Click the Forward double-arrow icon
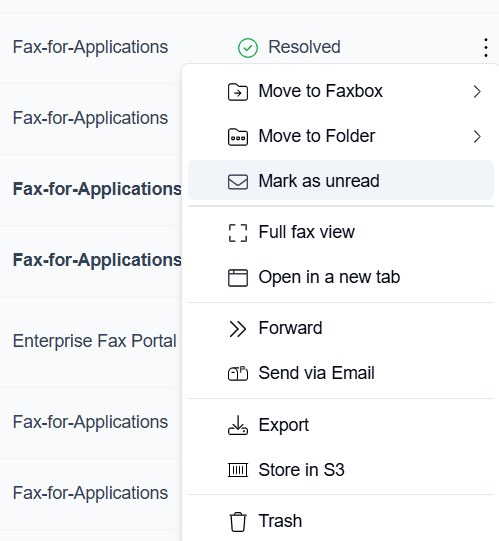 tap(238, 329)
